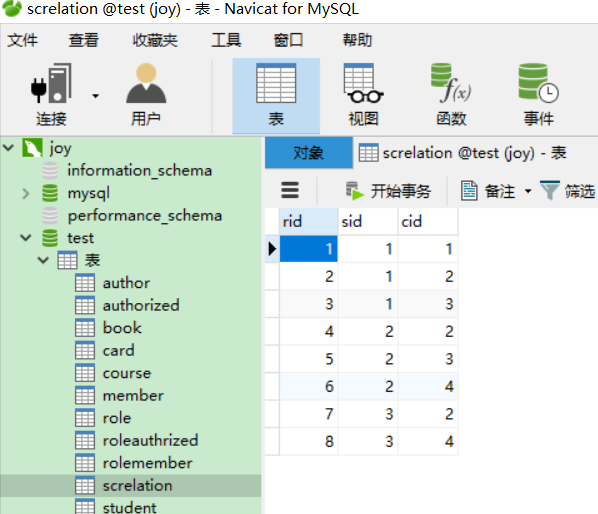Viewport: 598px width, 514px height.
Task: Select the rid cell with value 8
Action: (309, 441)
